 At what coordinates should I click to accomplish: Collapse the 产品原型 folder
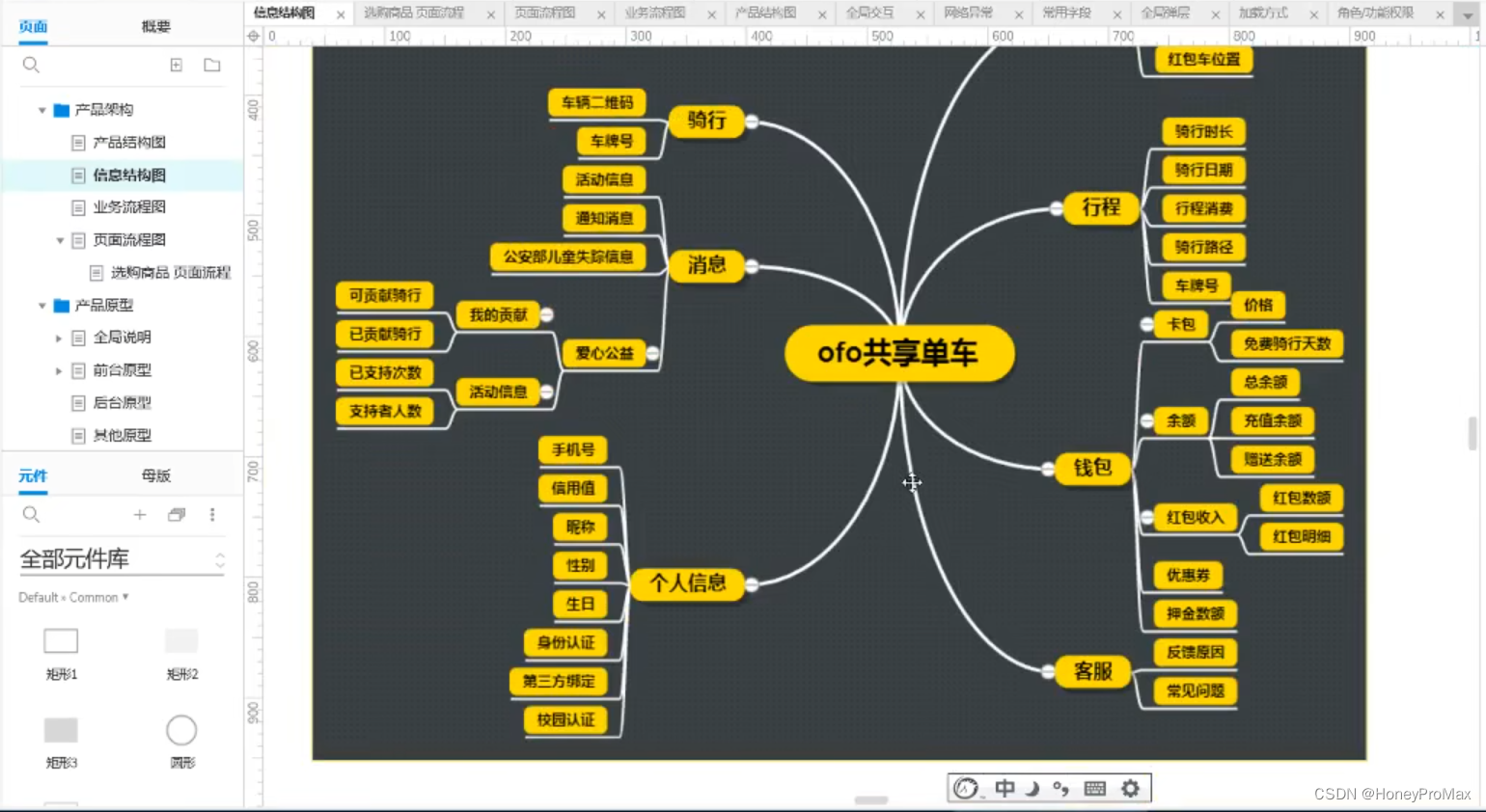tap(42, 306)
